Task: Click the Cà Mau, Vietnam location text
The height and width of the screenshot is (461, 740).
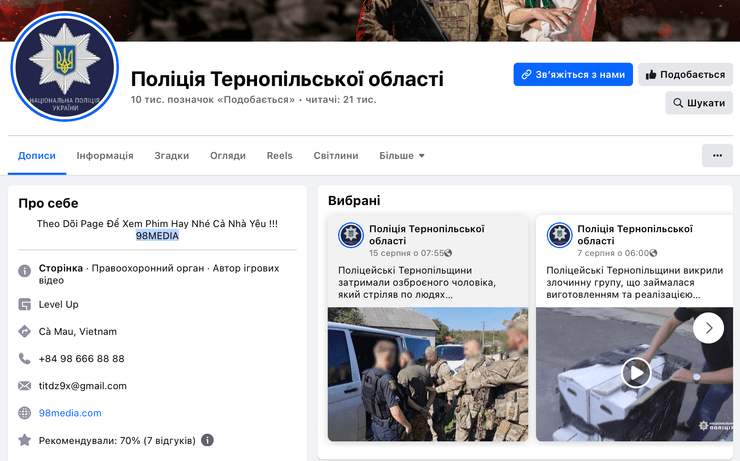Action: click(x=77, y=331)
